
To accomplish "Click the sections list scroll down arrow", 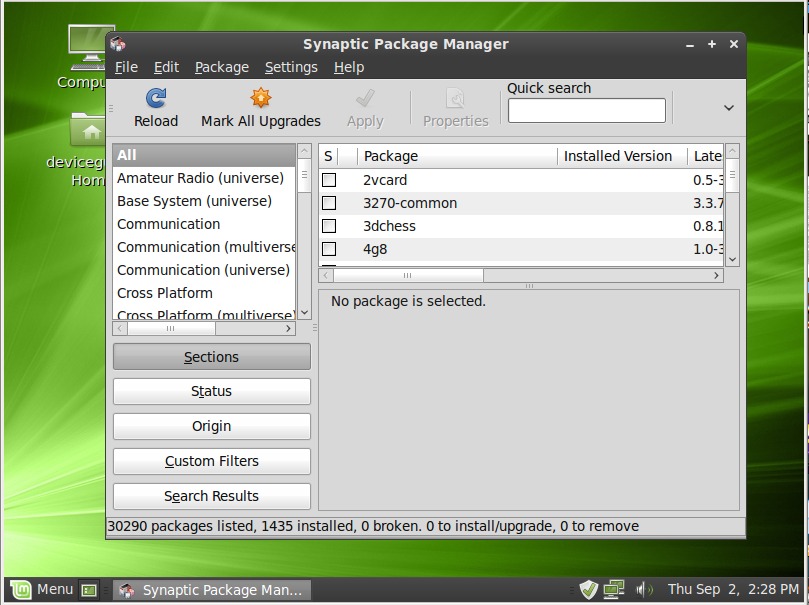I will coord(304,312).
